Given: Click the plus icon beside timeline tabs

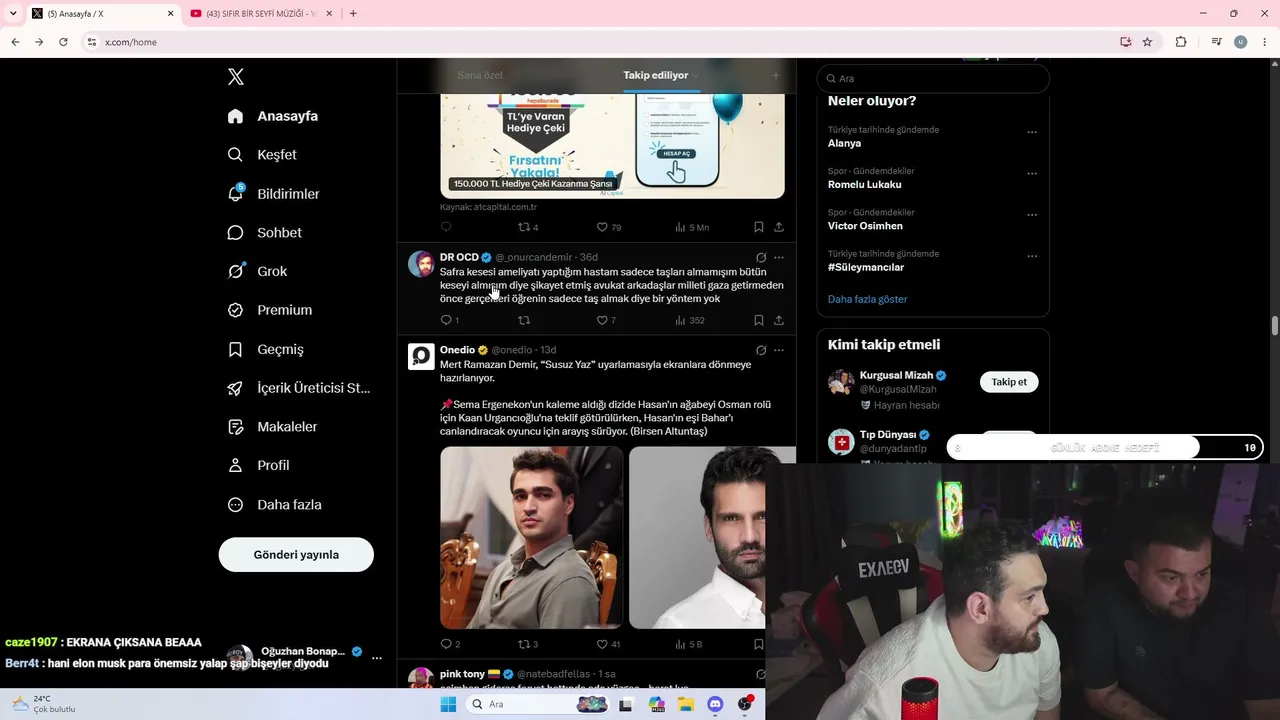Looking at the screenshot, I should [775, 75].
